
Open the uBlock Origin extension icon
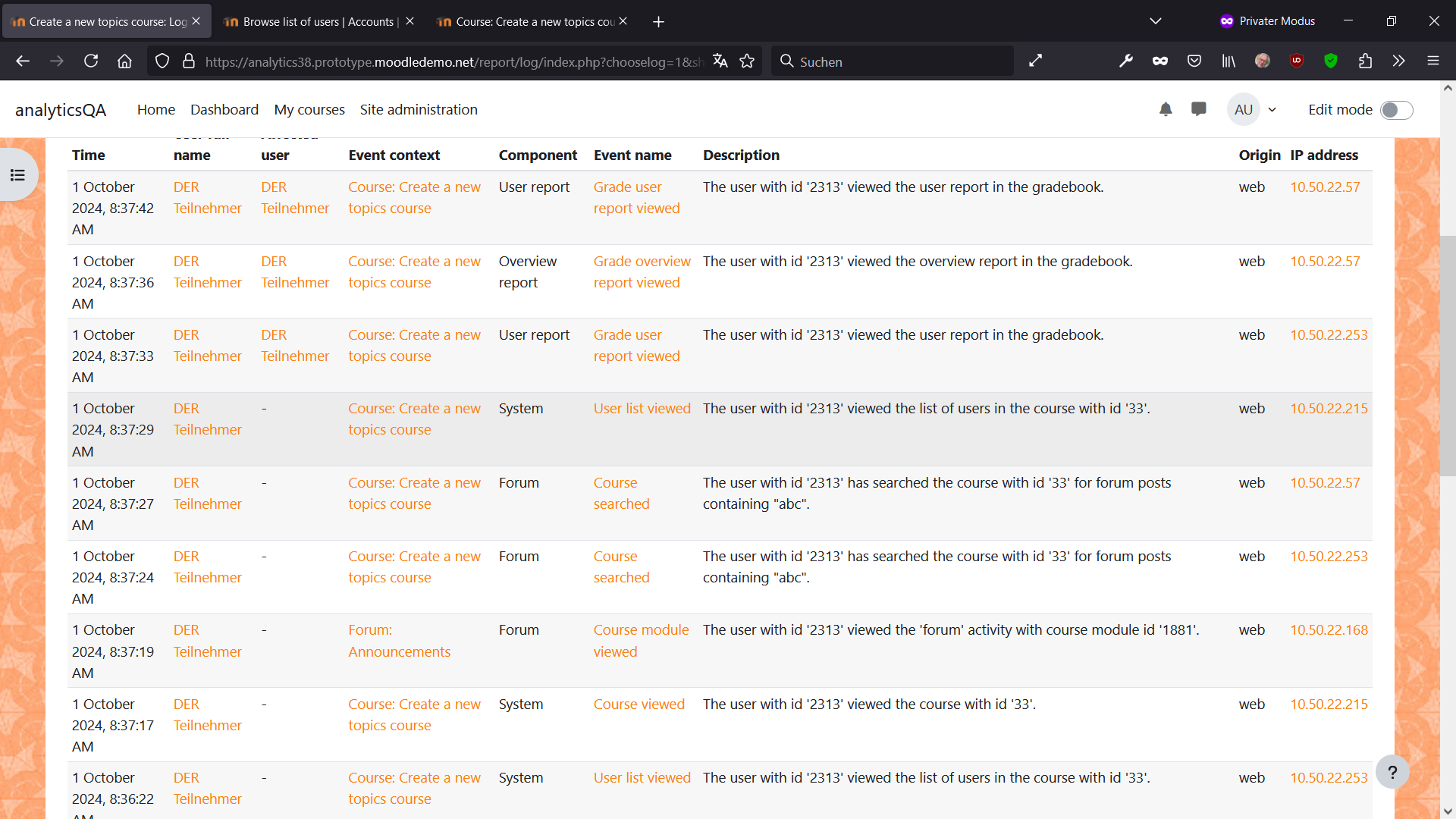click(x=1297, y=61)
